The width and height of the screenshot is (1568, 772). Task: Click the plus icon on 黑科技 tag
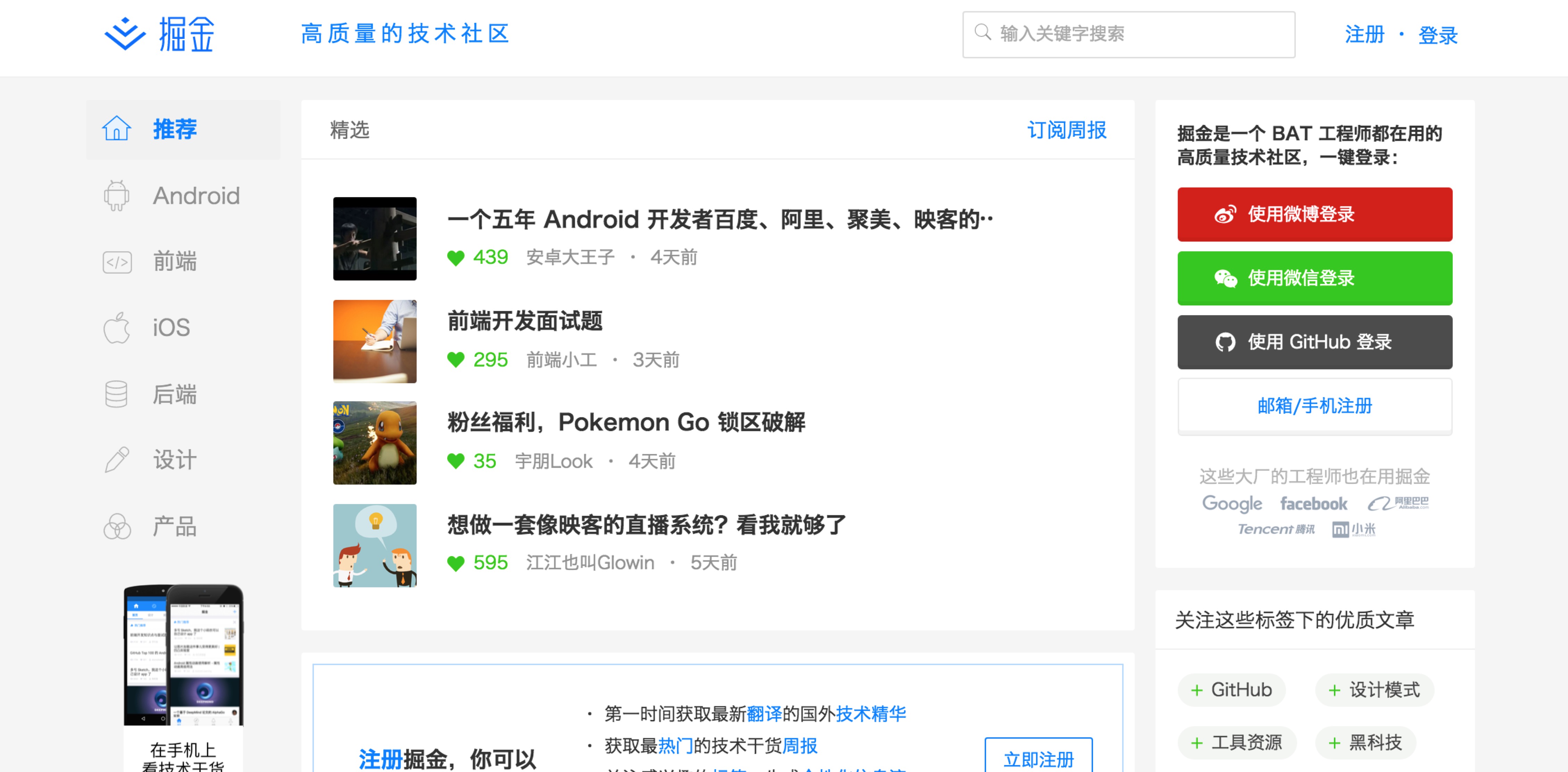(x=1334, y=743)
